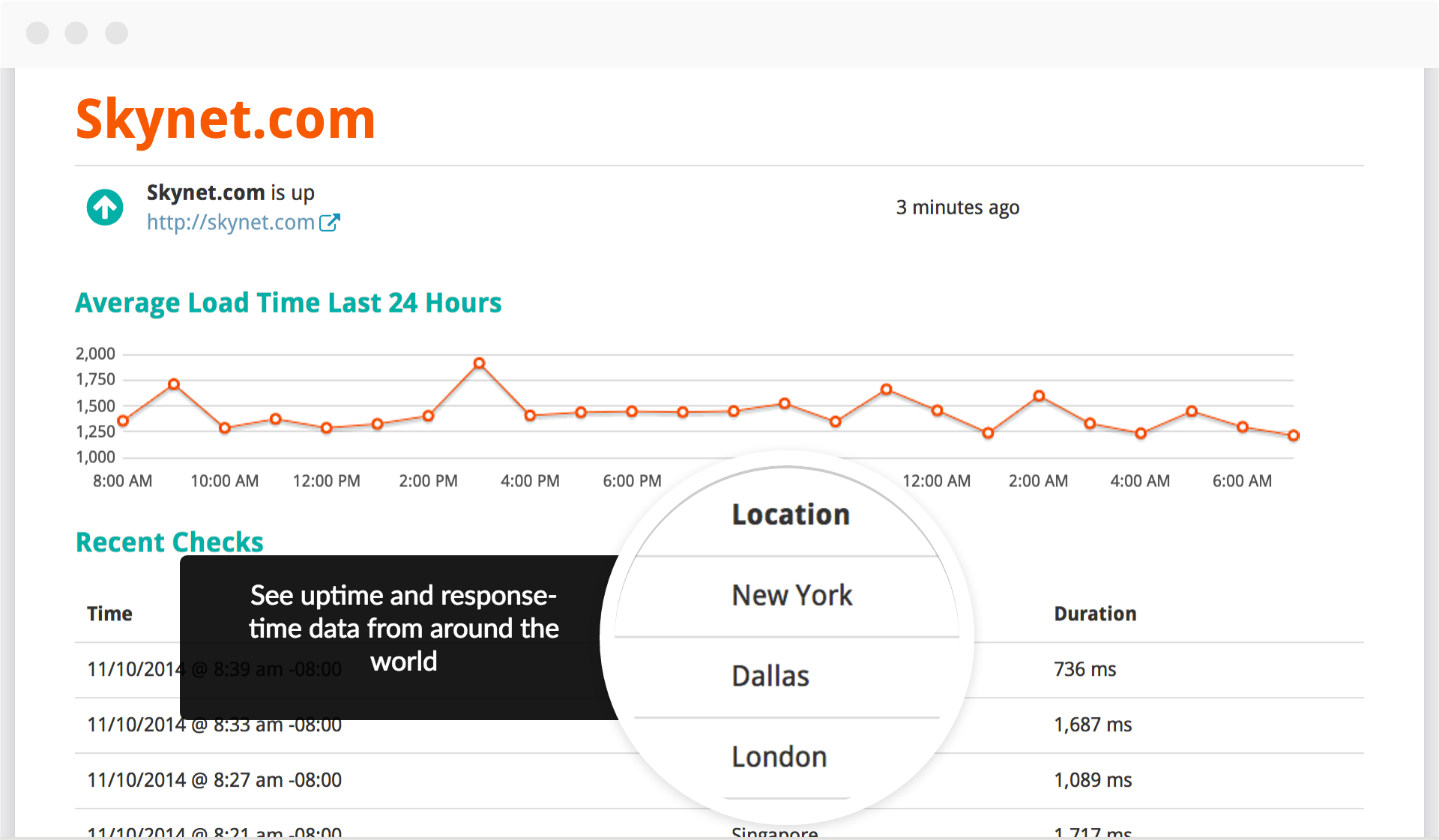
Task: Click 'Average Load Time Last 24 Hours' heading
Action: 289,303
